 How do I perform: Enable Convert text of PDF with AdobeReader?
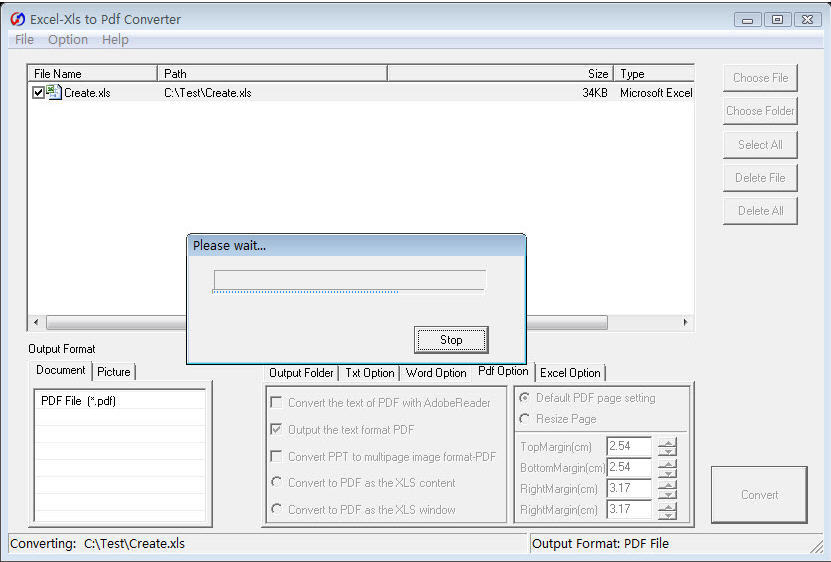[x=276, y=403]
